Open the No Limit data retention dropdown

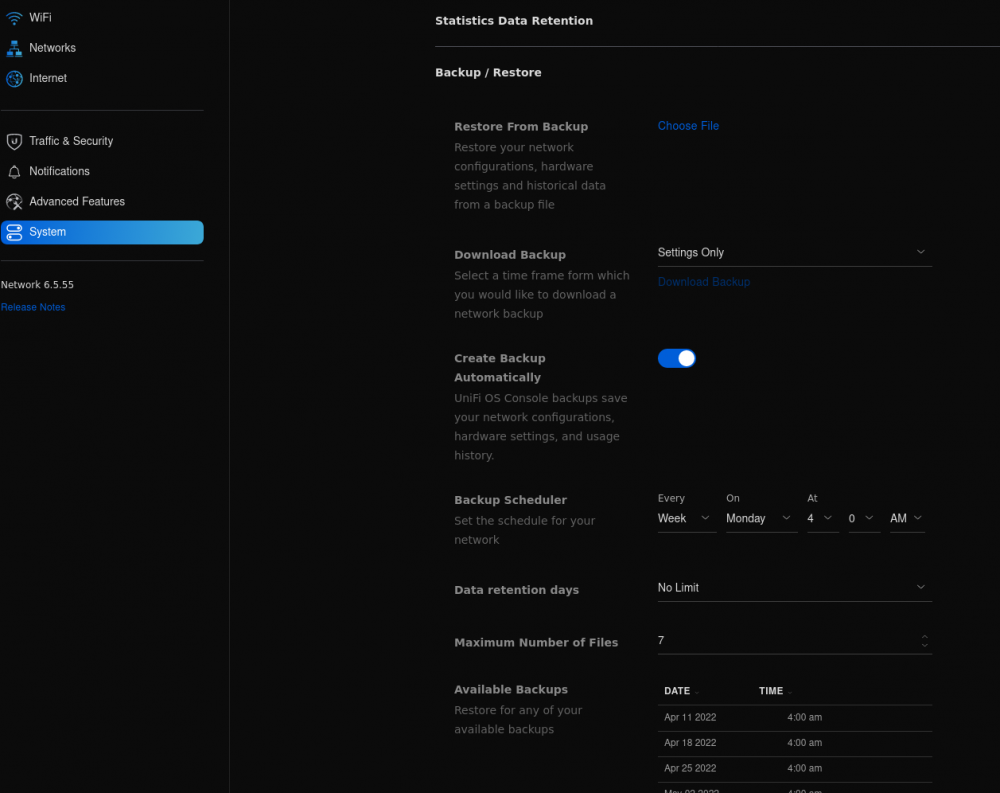[794, 588]
